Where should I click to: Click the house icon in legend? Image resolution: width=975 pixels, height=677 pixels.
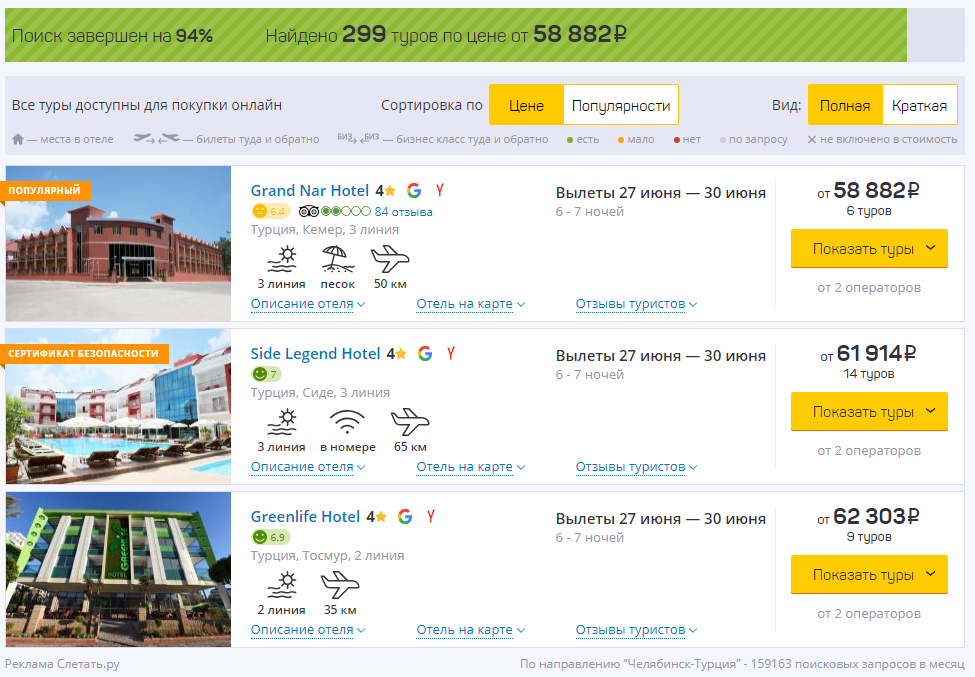click(x=18, y=139)
